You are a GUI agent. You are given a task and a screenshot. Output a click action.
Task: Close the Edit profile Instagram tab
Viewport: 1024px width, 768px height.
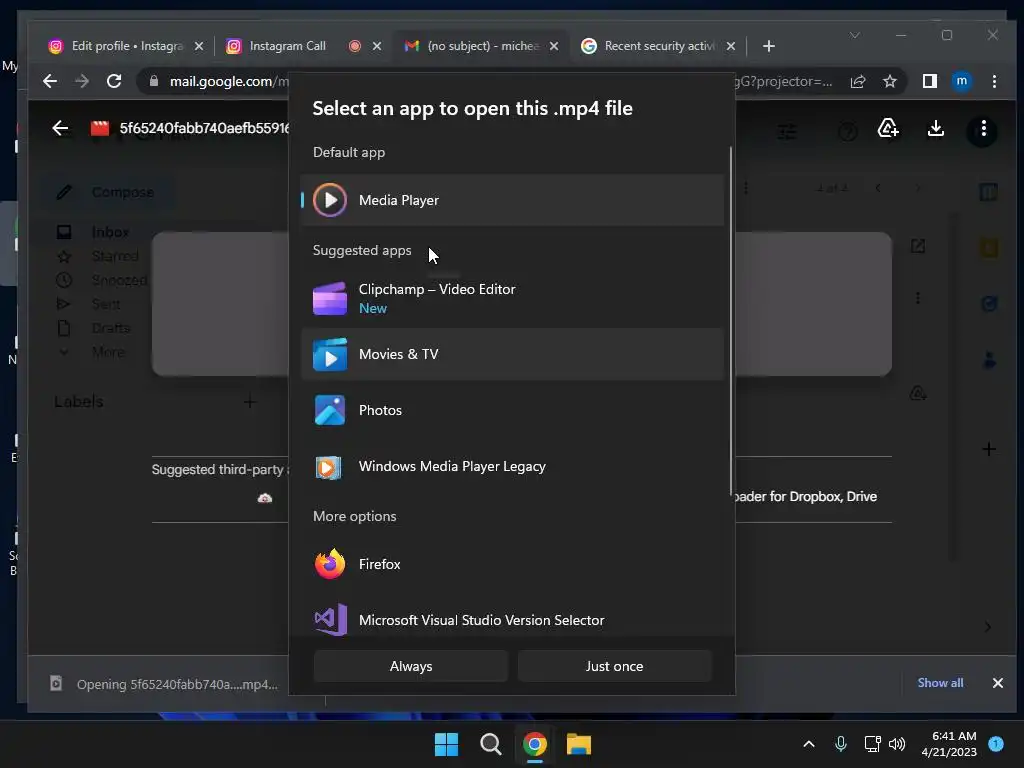[199, 46]
